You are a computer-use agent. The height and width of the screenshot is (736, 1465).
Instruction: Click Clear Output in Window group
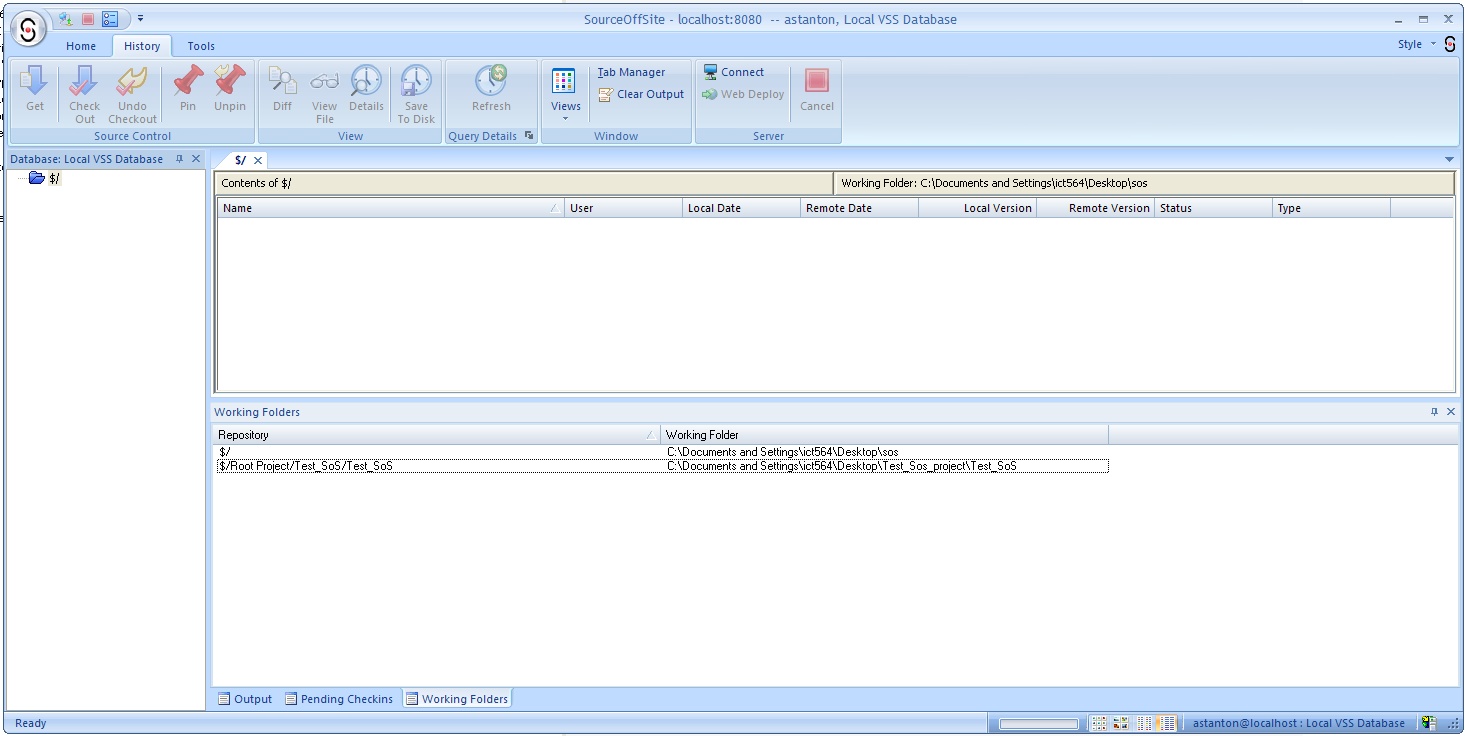click(641, 94)
